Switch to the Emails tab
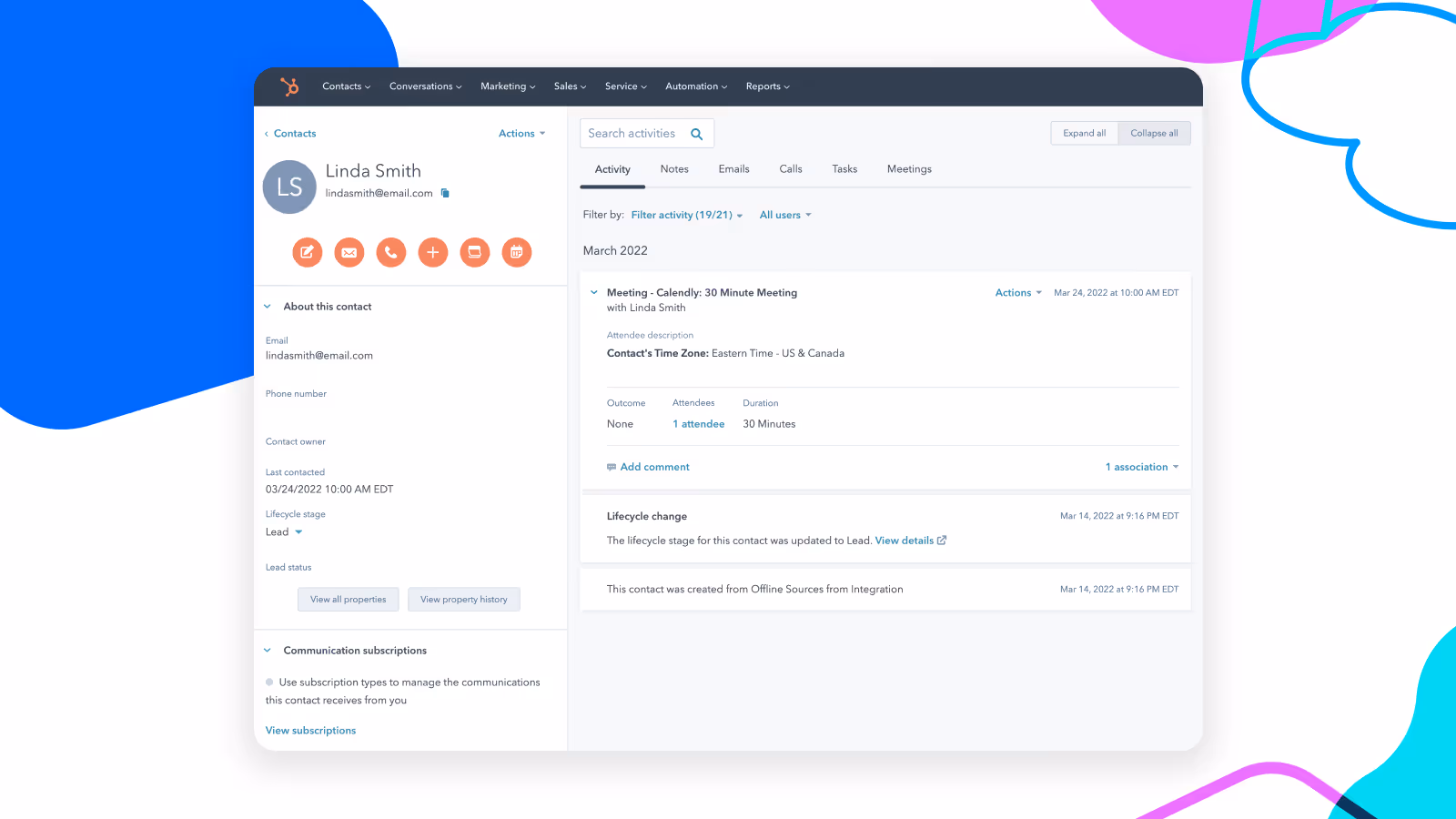 (733, 169)
